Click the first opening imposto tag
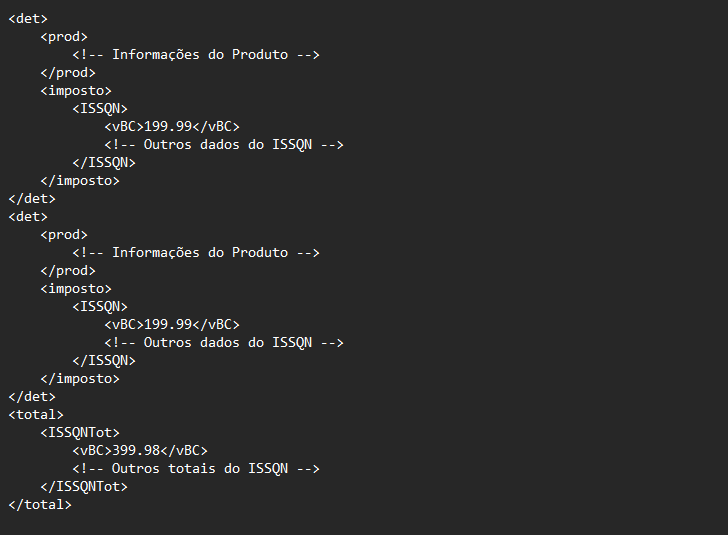This screenshot has height=535, width=728. [x=76, y=91]
